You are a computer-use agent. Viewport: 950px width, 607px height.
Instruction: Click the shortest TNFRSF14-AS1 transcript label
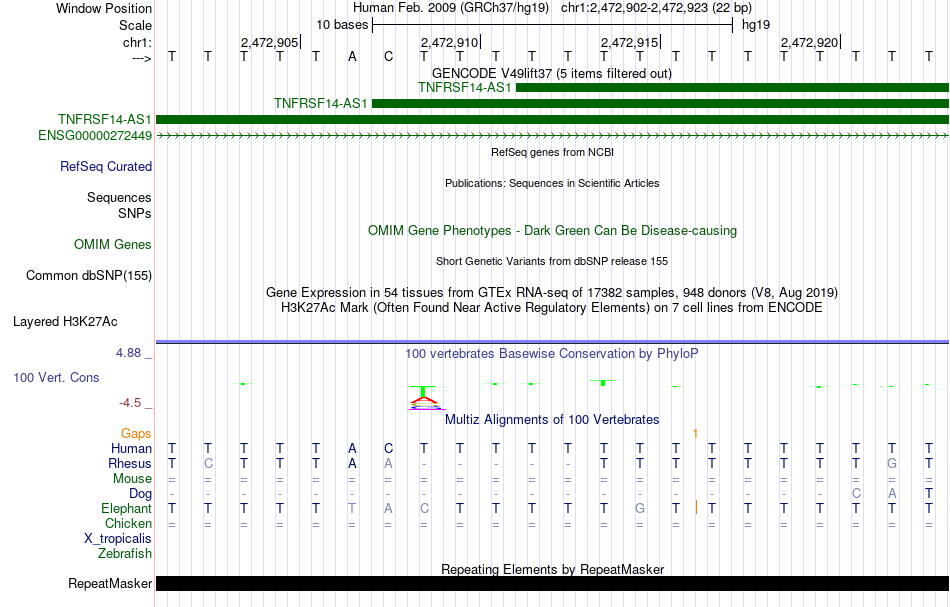coord(465,88)
